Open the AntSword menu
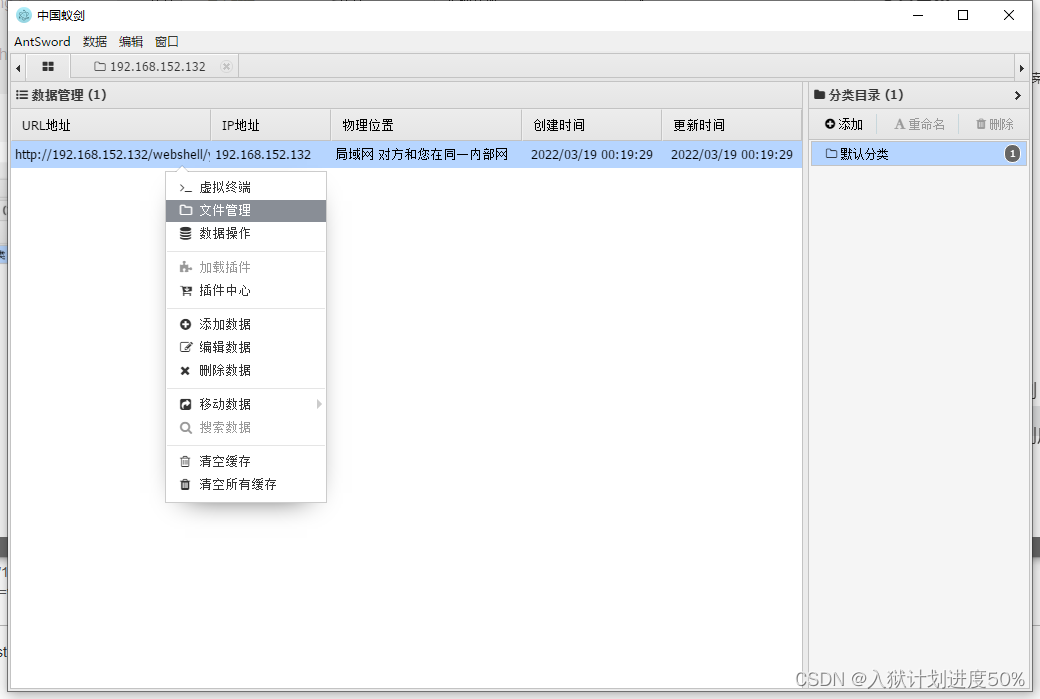 pyautogui.click(x=42, y=42)
